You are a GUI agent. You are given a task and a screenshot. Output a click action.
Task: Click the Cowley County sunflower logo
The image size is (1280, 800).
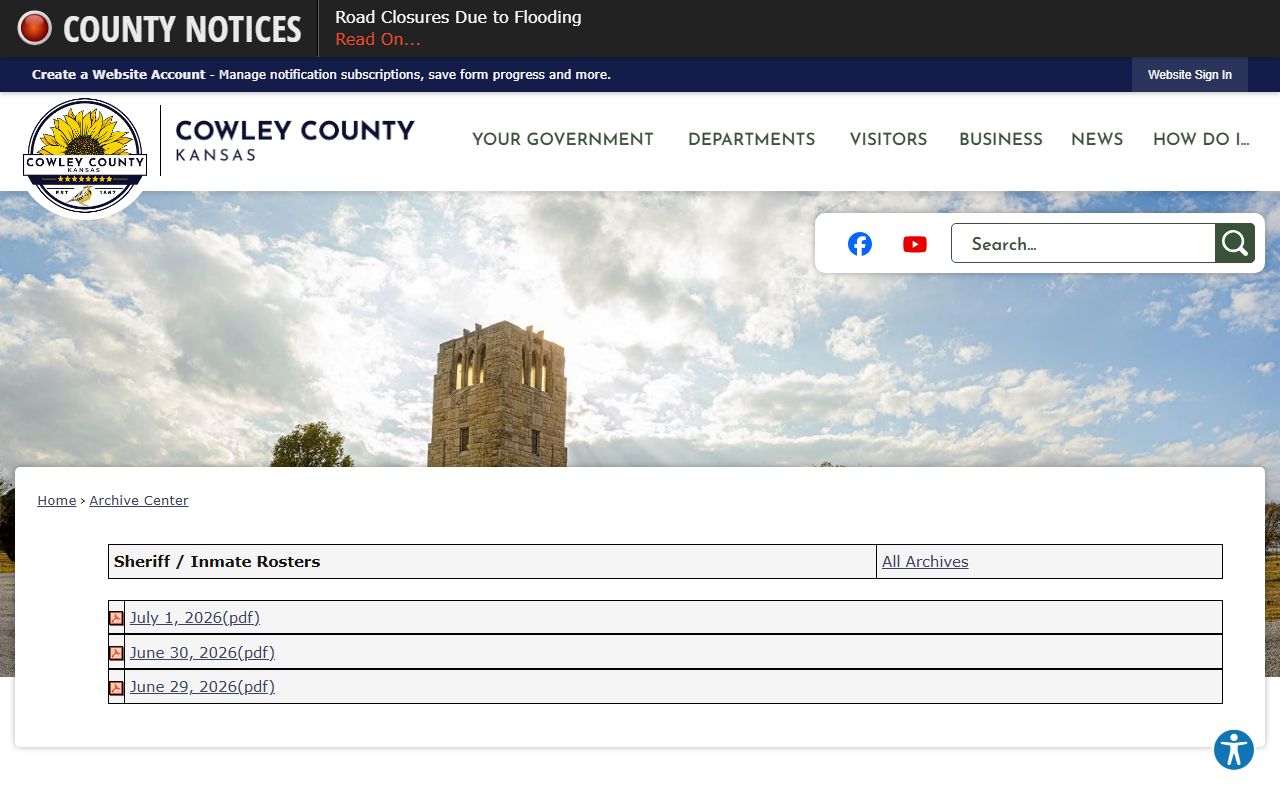pyautogui.click(x=85, y=155)
